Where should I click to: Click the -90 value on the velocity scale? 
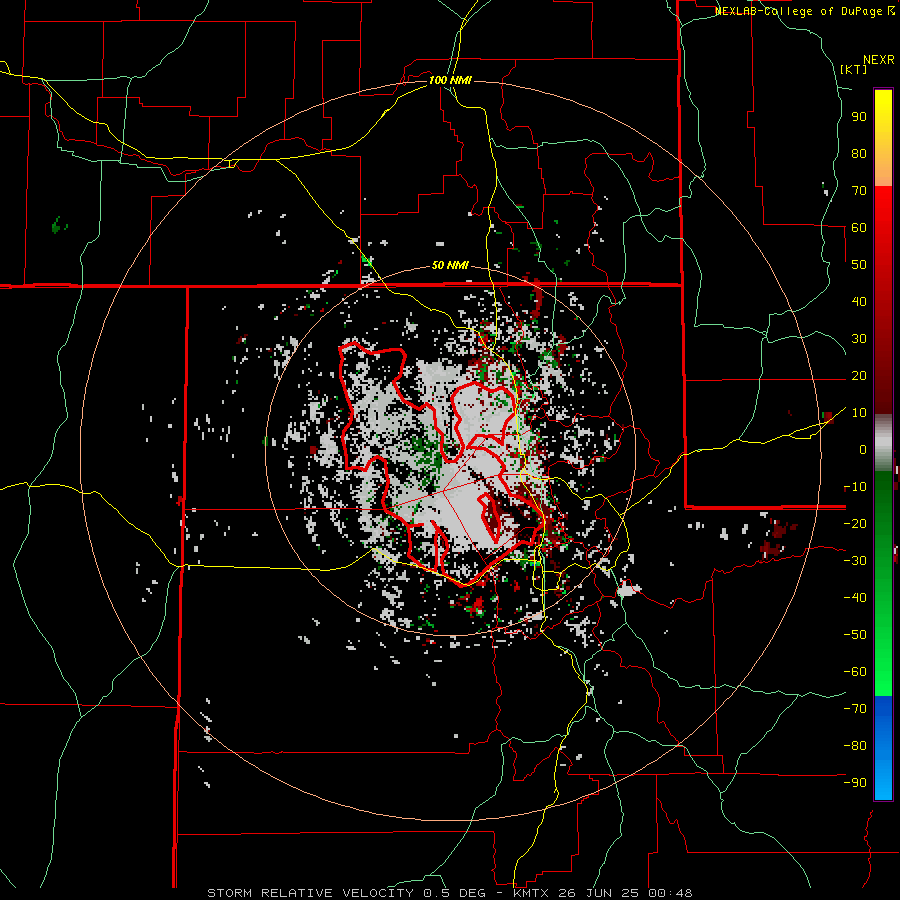point(855,782)
